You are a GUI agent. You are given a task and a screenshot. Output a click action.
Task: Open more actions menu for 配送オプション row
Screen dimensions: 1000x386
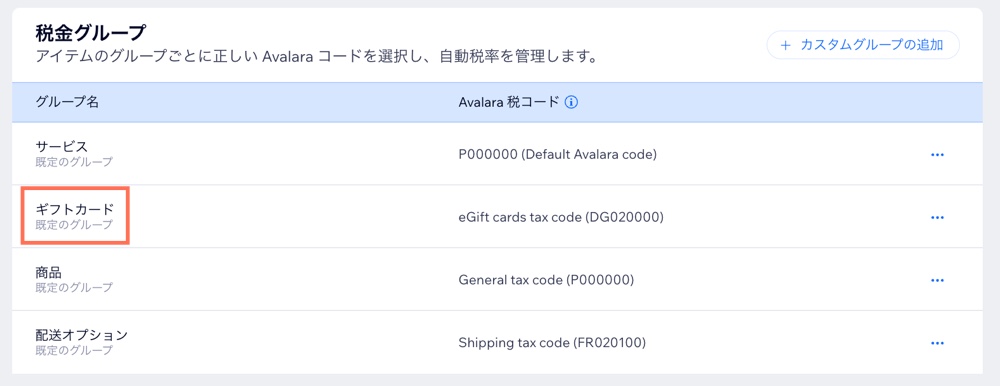[937, 343]
